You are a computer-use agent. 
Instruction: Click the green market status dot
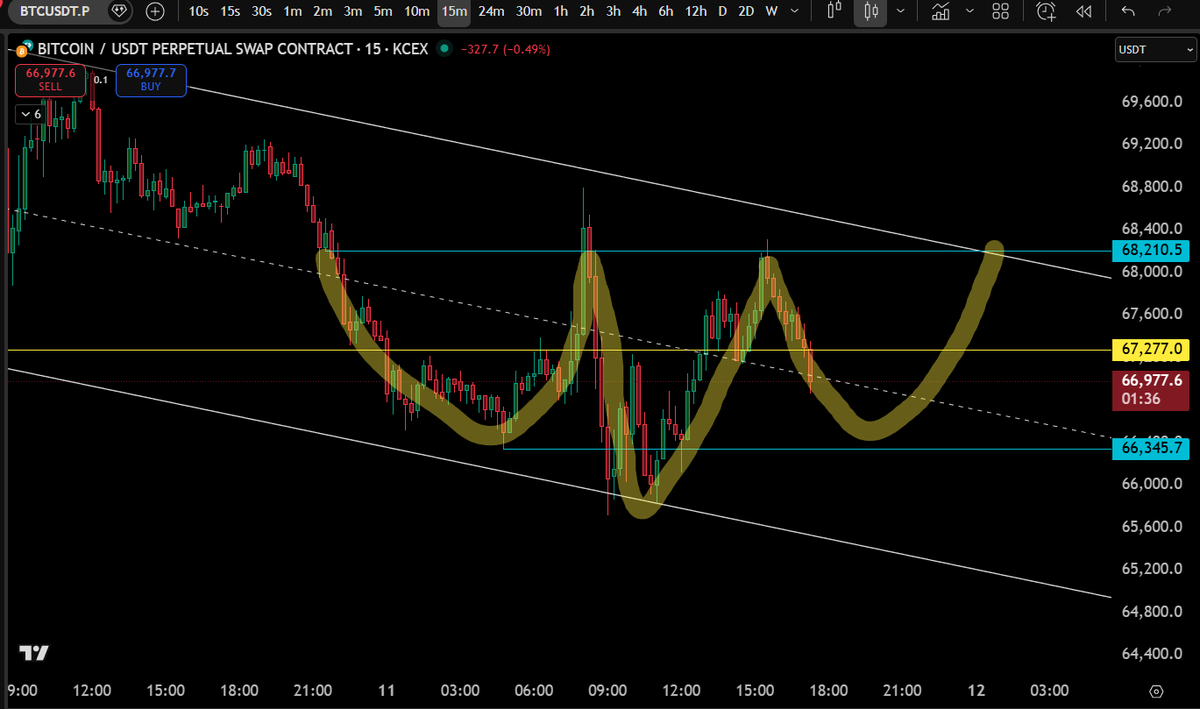click(x=445, y=49)
